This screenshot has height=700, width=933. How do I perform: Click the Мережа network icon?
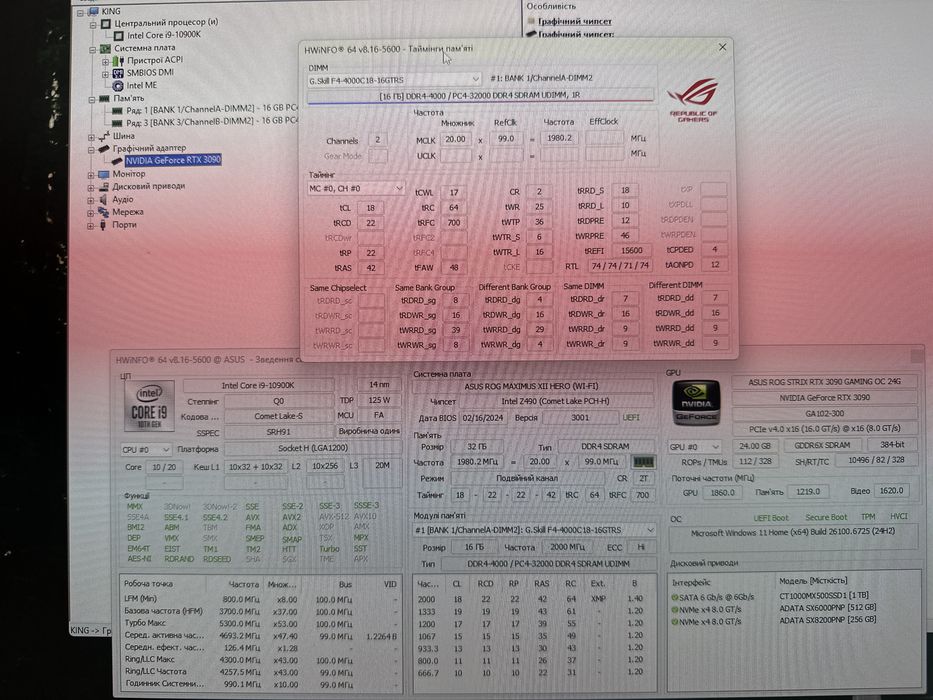pyautogui.click(x=104, y=212)
